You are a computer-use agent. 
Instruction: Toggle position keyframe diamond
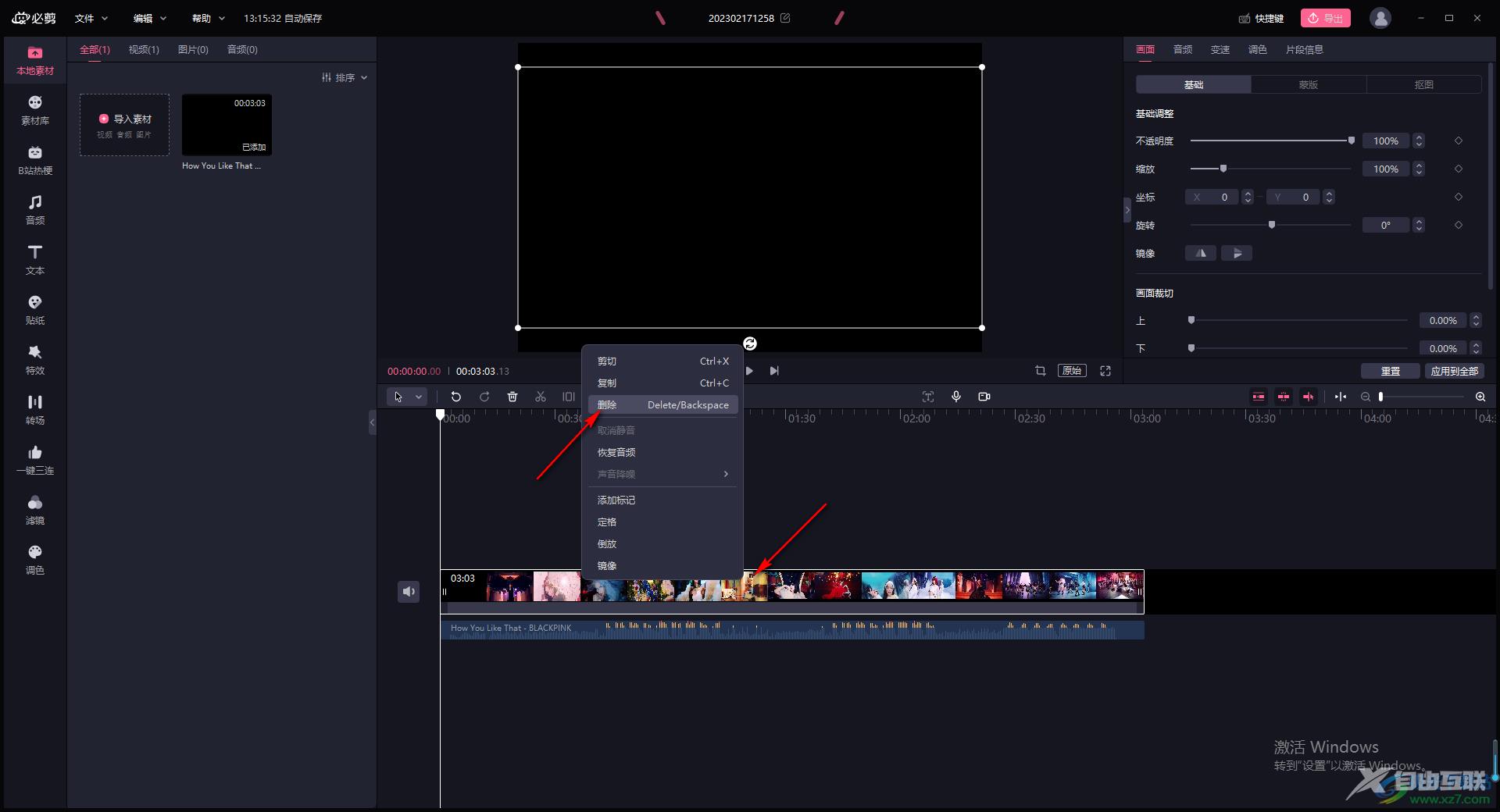pos(1459,197)
